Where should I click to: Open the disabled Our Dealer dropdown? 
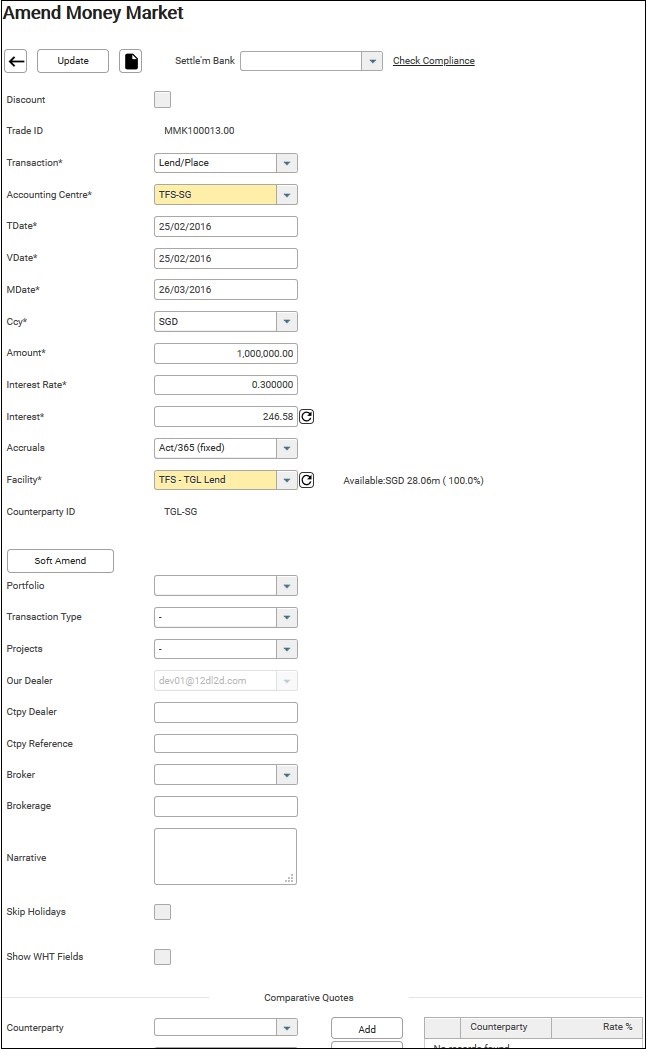coord(287,681)
